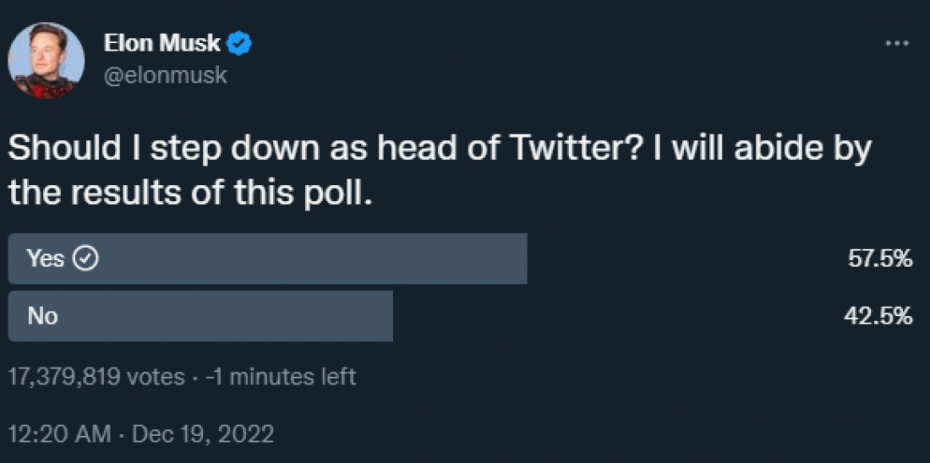Click the 'No' label text
This screenshot has width=930, height=463.
tap(43, 316)
